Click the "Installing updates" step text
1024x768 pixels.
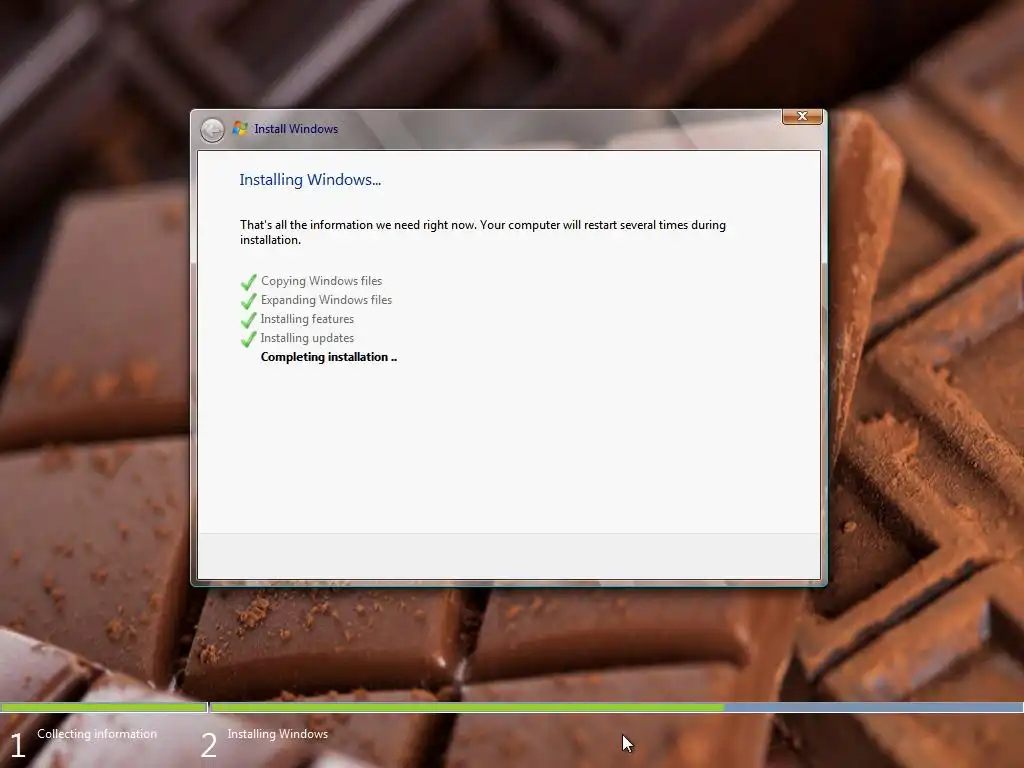307,338
